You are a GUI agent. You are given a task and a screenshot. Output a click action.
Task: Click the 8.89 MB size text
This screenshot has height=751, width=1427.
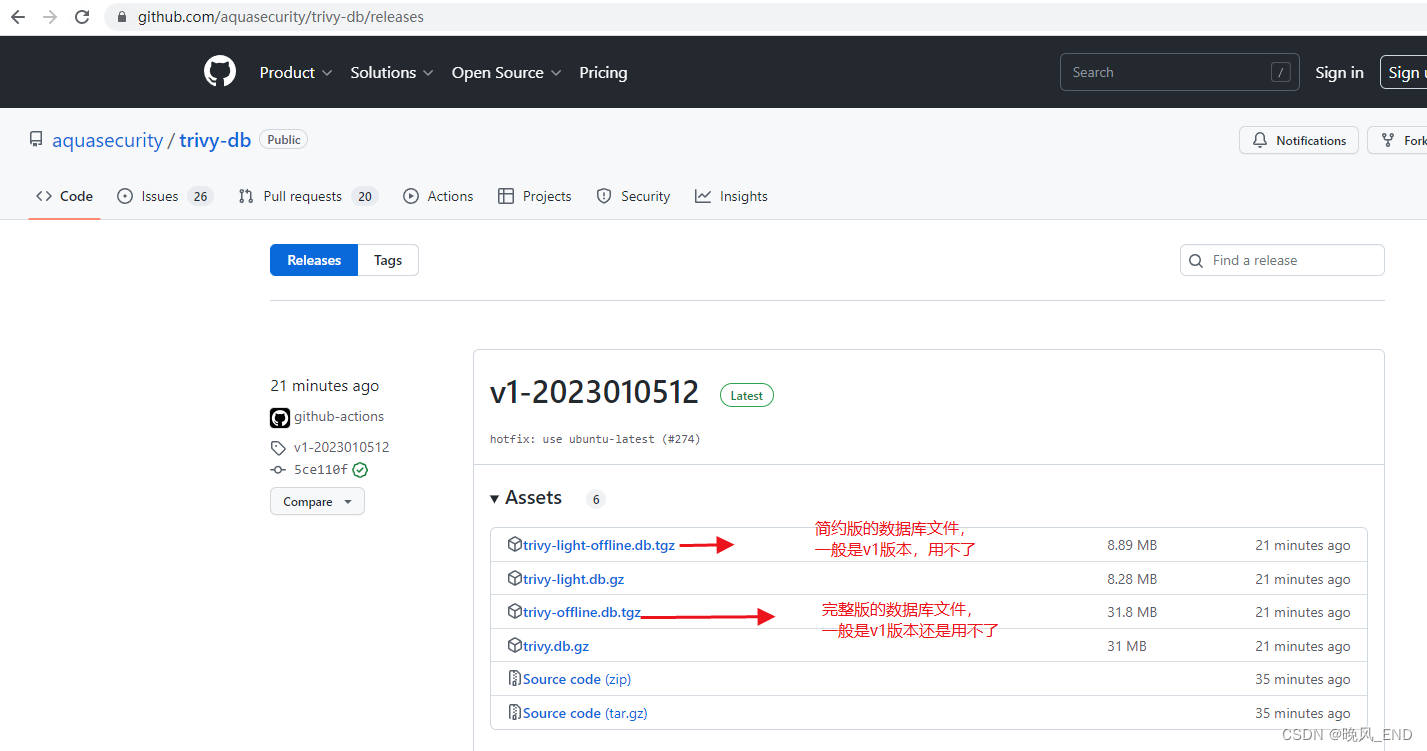coord(1132,545)
